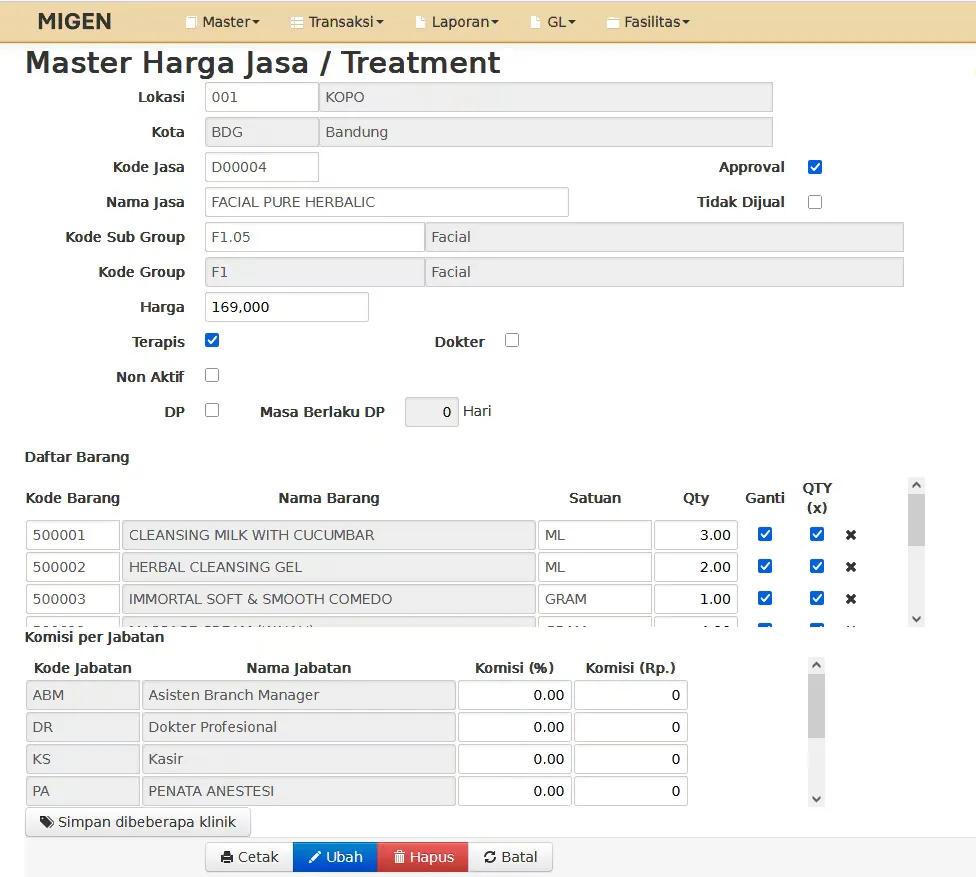This screenshot has width=976, height=877.
Task: Click the Lokasi code field
Action: click(x=261, y=97)
